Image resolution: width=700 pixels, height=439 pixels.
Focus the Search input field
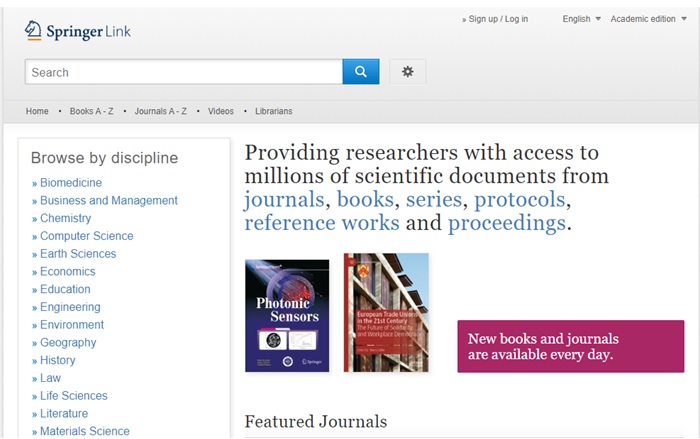point(184,72)
